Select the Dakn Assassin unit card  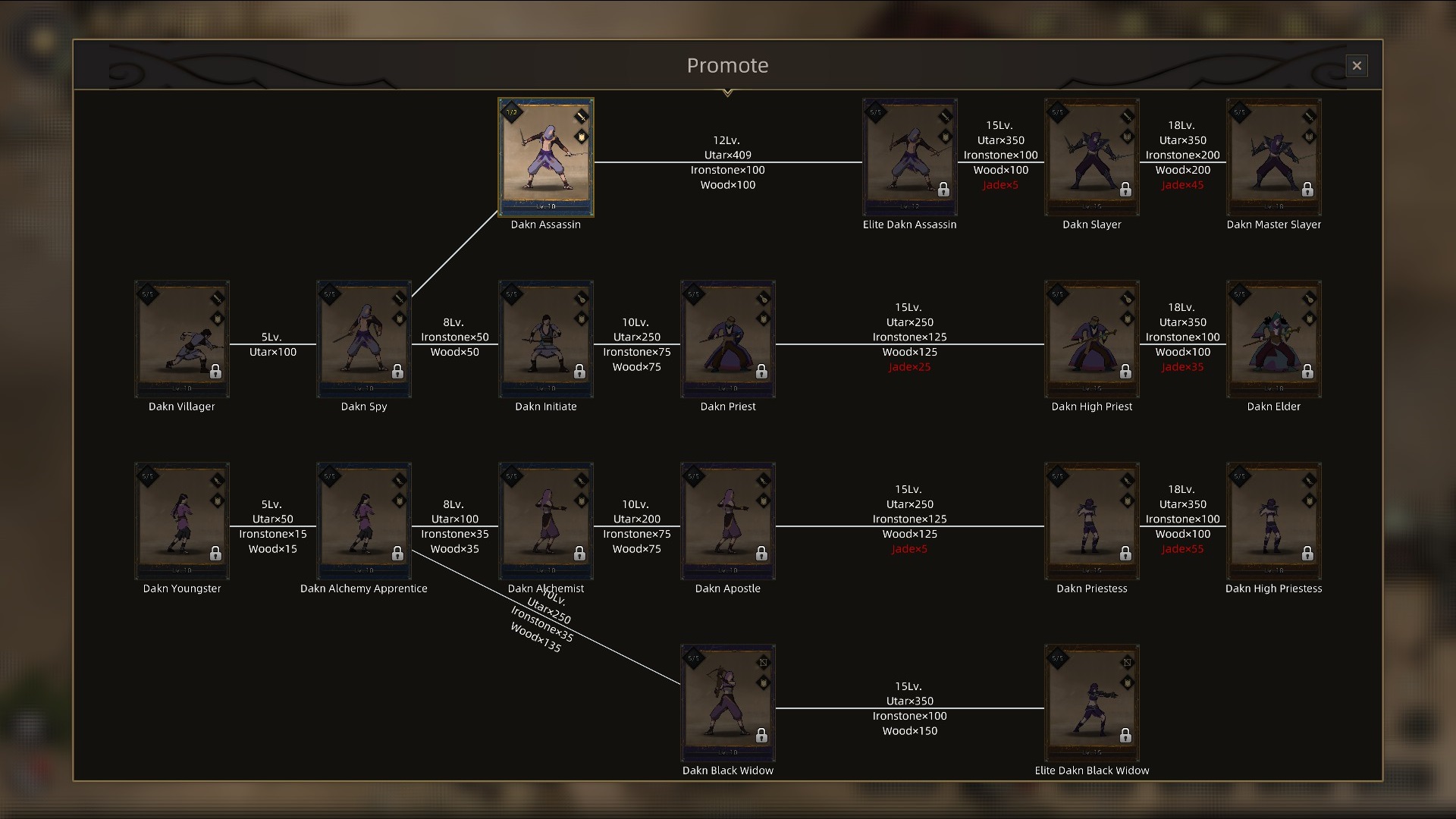545,157
